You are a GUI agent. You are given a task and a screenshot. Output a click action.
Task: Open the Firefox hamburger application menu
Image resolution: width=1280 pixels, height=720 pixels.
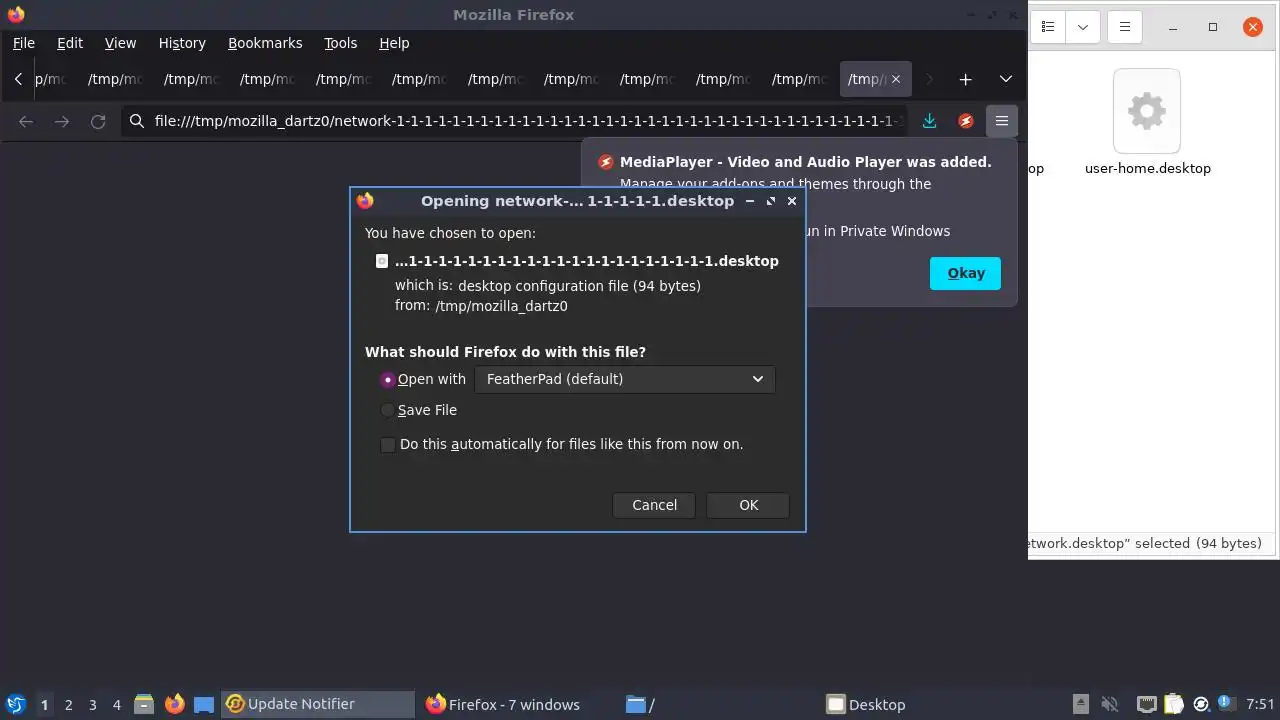(1001, 121)
